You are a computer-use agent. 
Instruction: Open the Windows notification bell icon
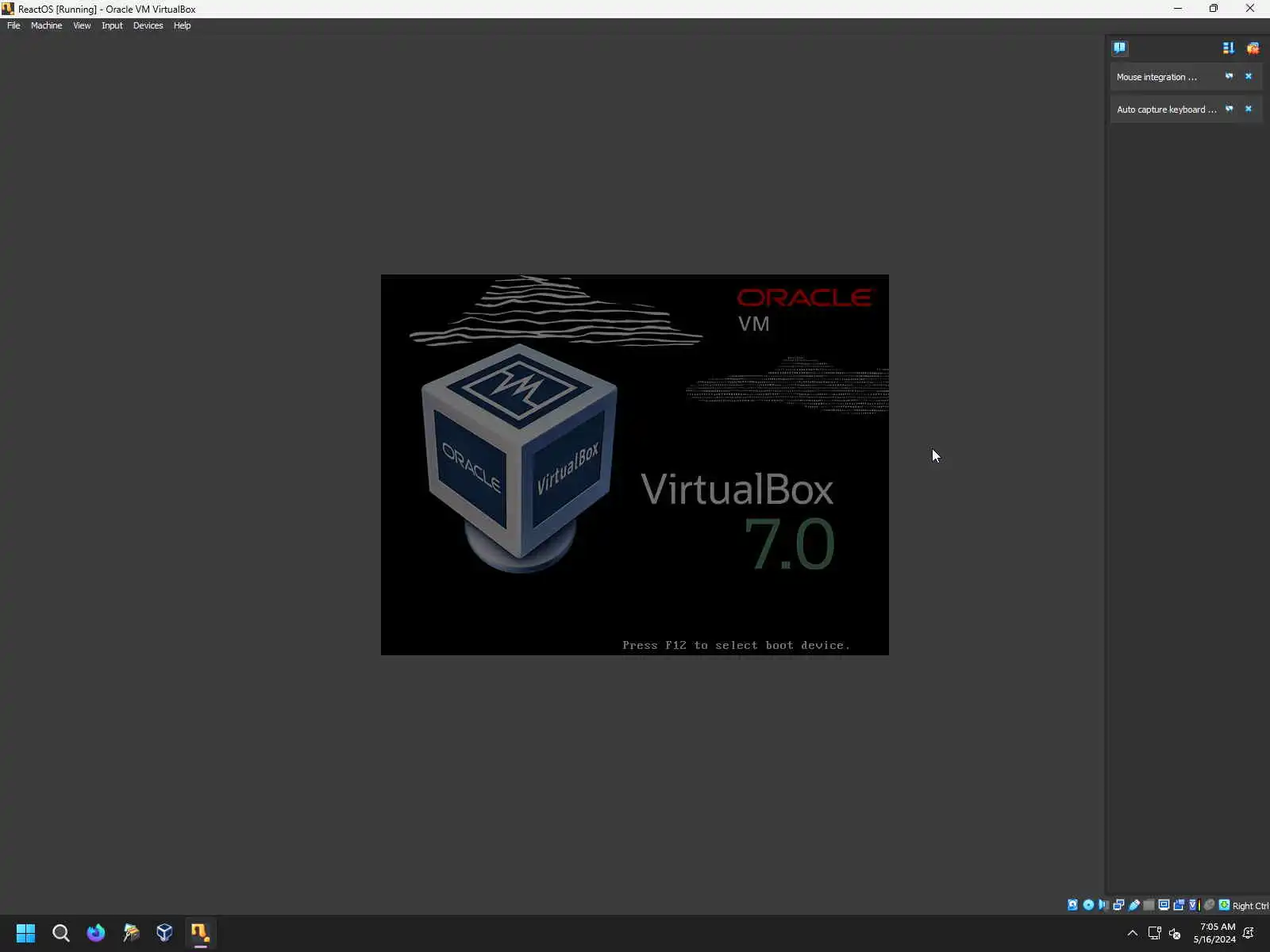click(1249, 933)
